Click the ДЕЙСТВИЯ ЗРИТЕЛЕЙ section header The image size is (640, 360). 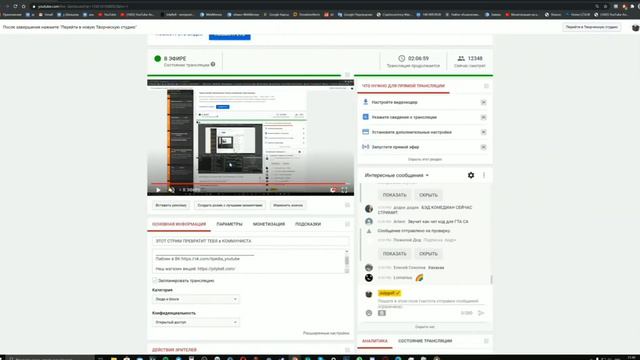click(x=174, y=350)
